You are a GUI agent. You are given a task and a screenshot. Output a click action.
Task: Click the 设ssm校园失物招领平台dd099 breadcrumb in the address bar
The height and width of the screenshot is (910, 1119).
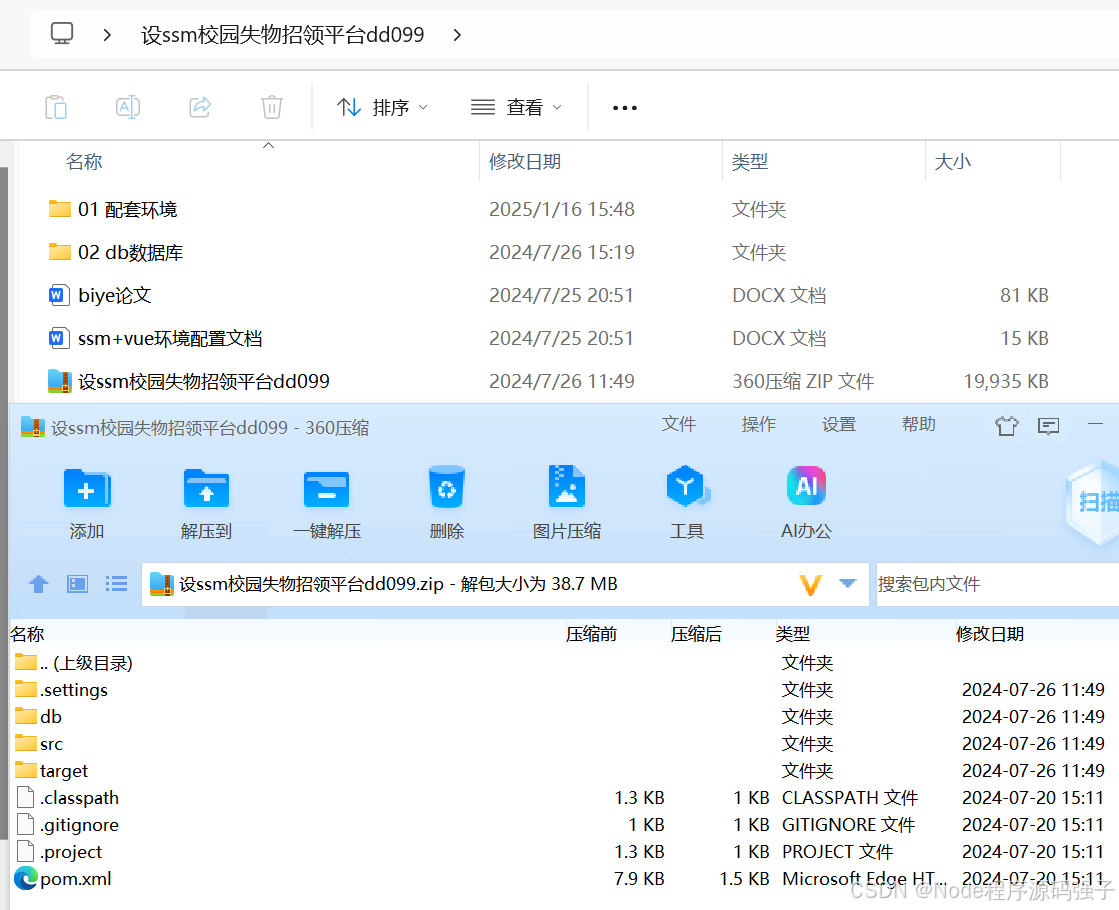pos(283,34)
